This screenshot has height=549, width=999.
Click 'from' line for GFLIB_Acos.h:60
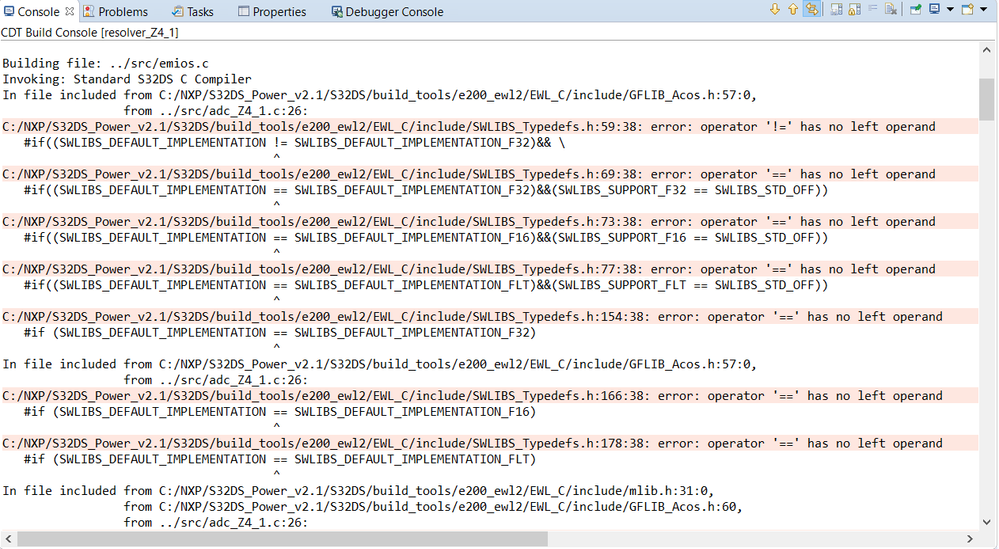coord(433,506)
